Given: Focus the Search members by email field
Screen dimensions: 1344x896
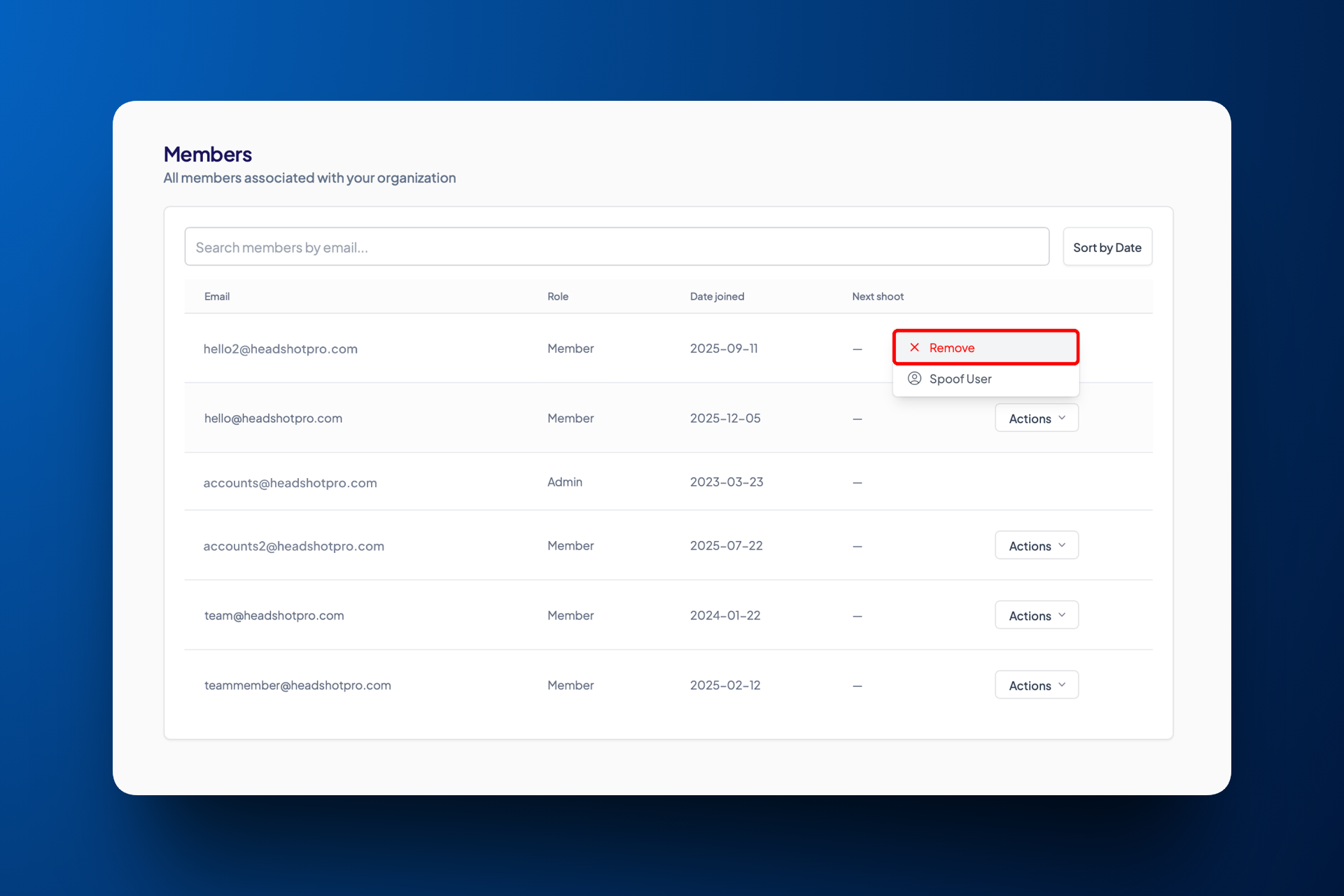Looking at the screenshot, I should [x=616, y=247].
